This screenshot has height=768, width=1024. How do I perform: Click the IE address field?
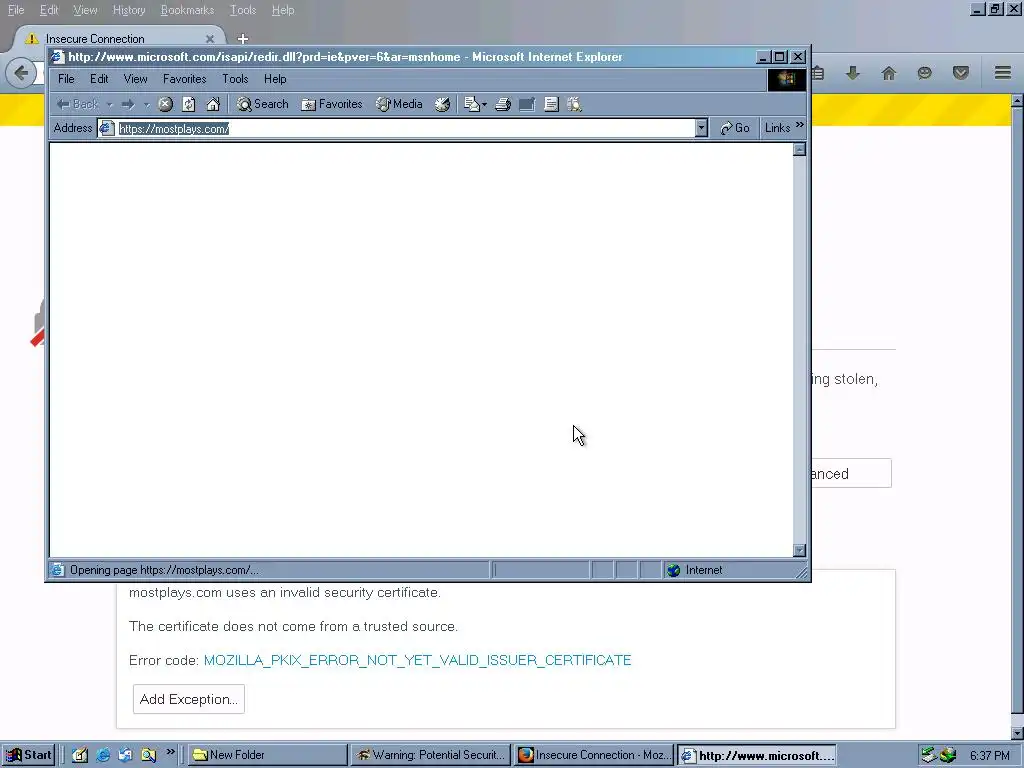pos(402,128)
